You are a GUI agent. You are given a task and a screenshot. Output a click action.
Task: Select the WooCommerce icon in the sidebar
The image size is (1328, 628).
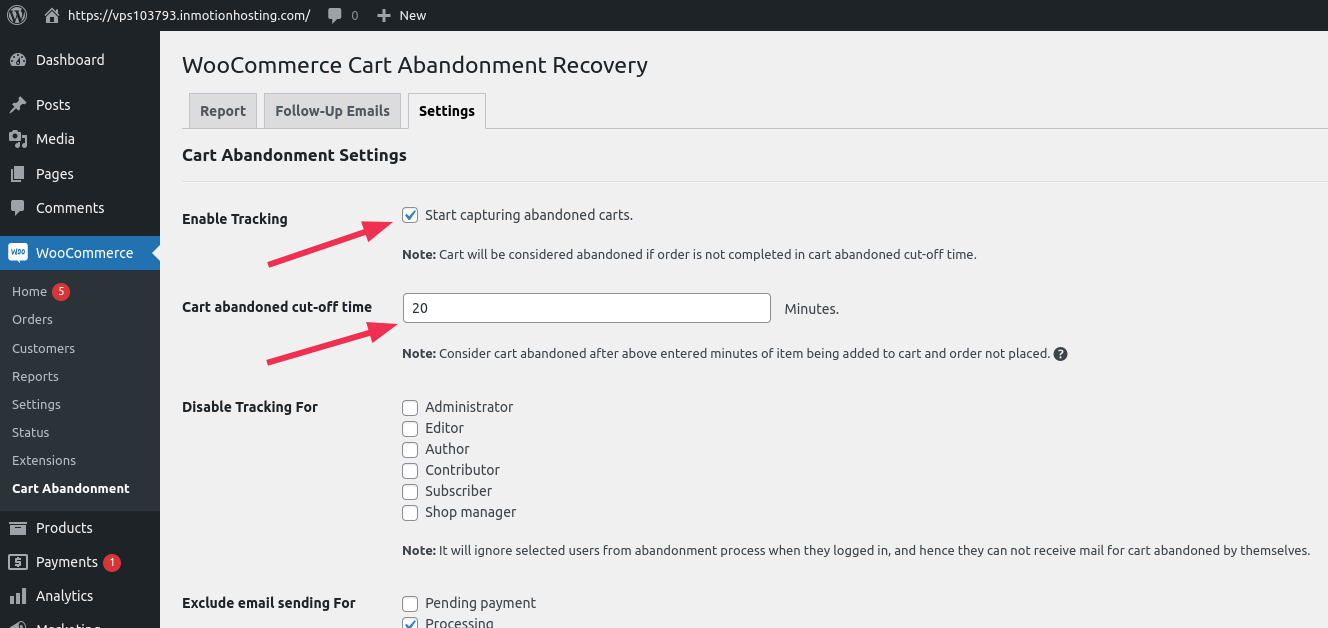click(x=19, y=252)
